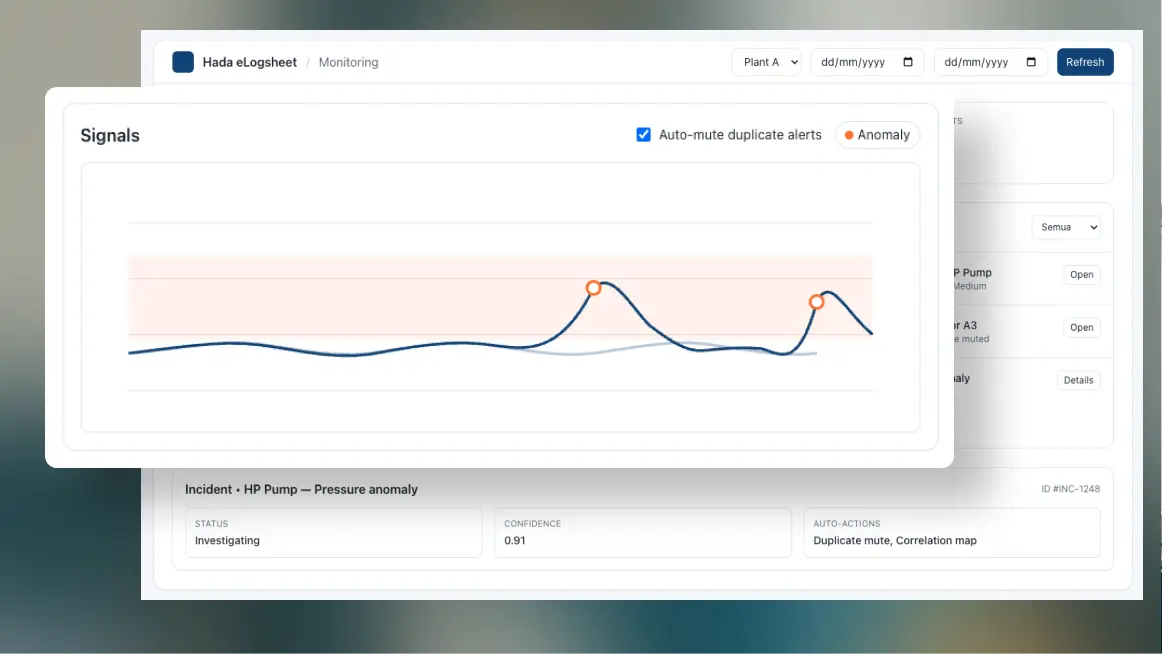Toggle Auto-mute duplicate alerts checkbox
The image size is (1163, 654).
tap(644, 135)
